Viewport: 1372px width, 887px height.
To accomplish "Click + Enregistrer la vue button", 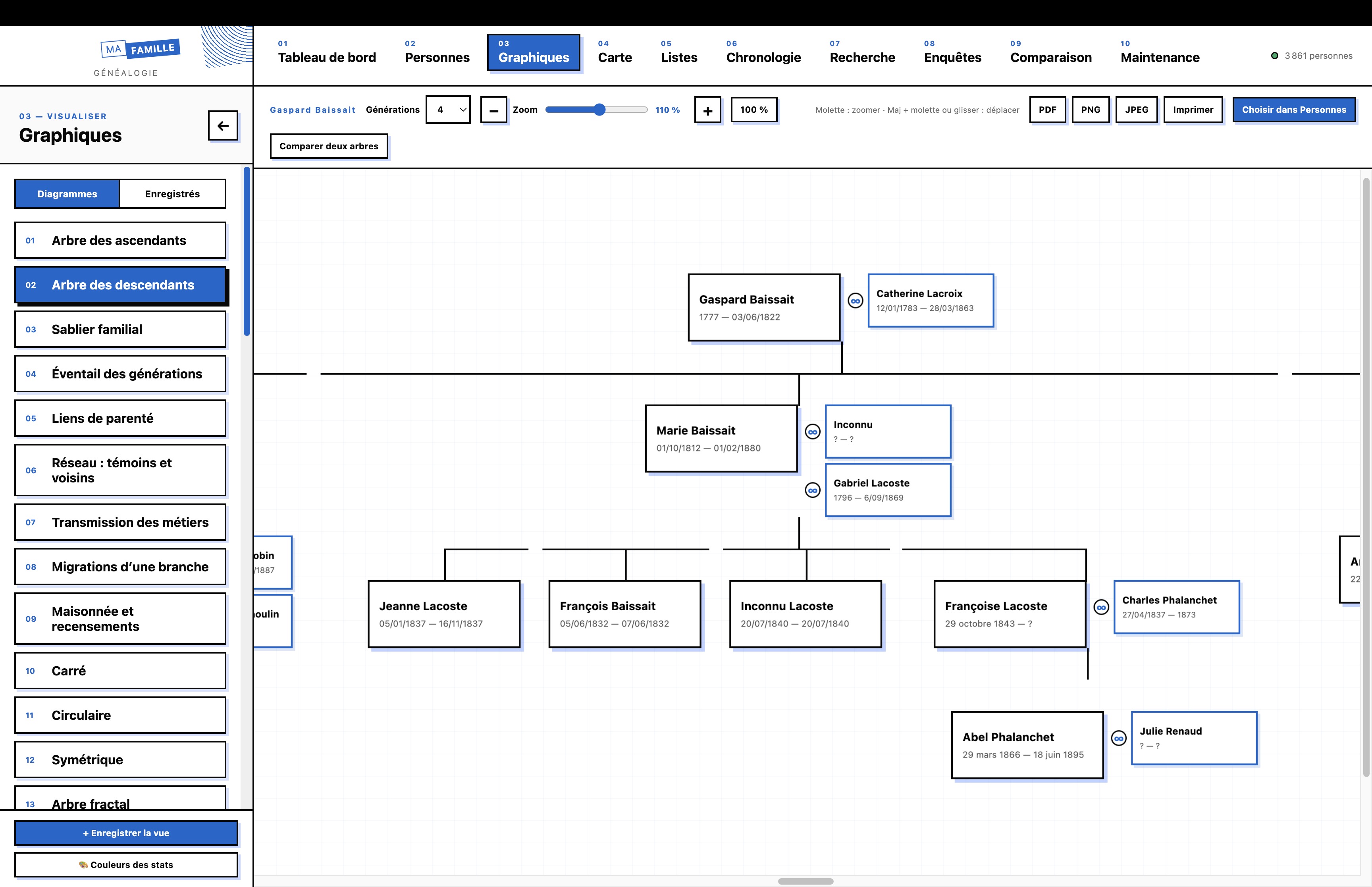I will [x=126, y=833].
